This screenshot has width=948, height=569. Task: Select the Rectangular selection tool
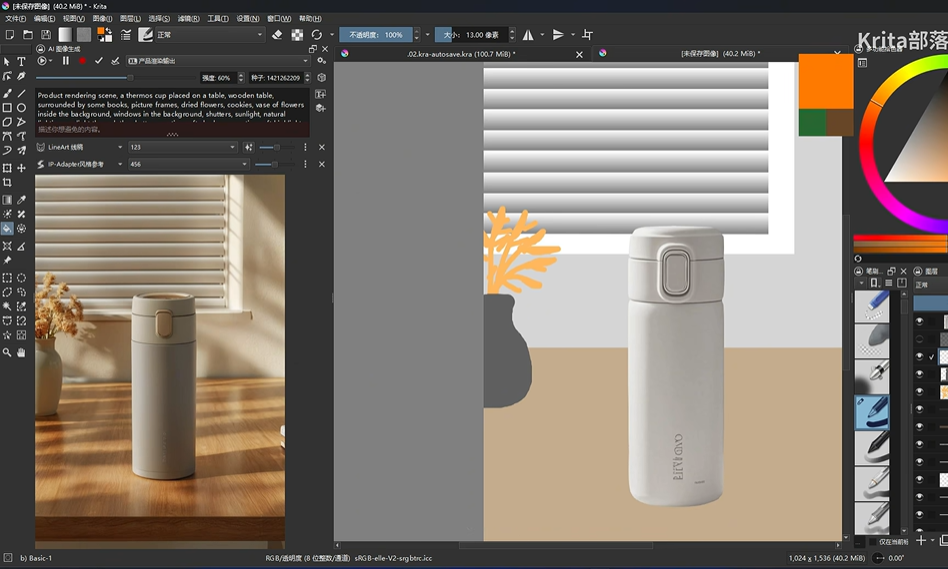pos(7,277)
